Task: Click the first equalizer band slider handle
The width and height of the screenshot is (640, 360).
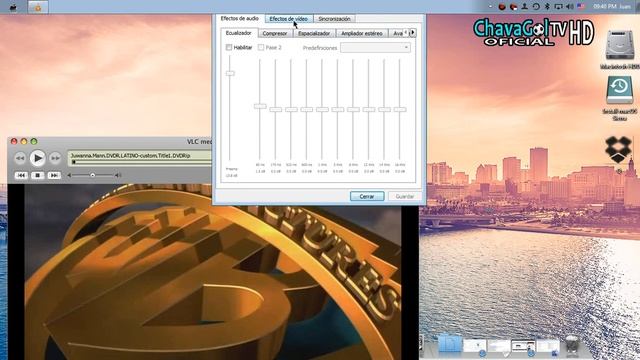Action: pos(260,106)
